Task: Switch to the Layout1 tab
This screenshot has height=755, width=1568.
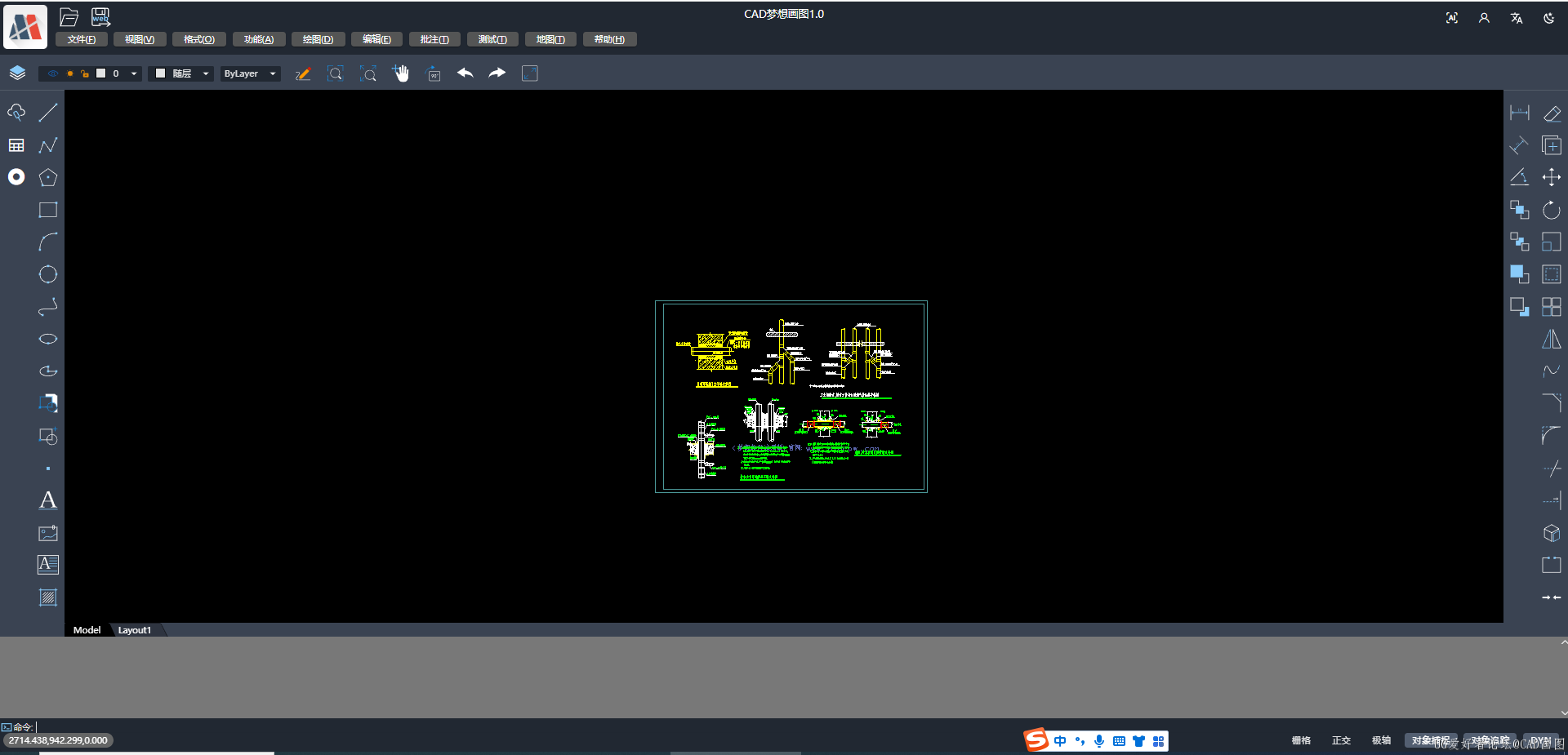Action: tap(135, 630)
